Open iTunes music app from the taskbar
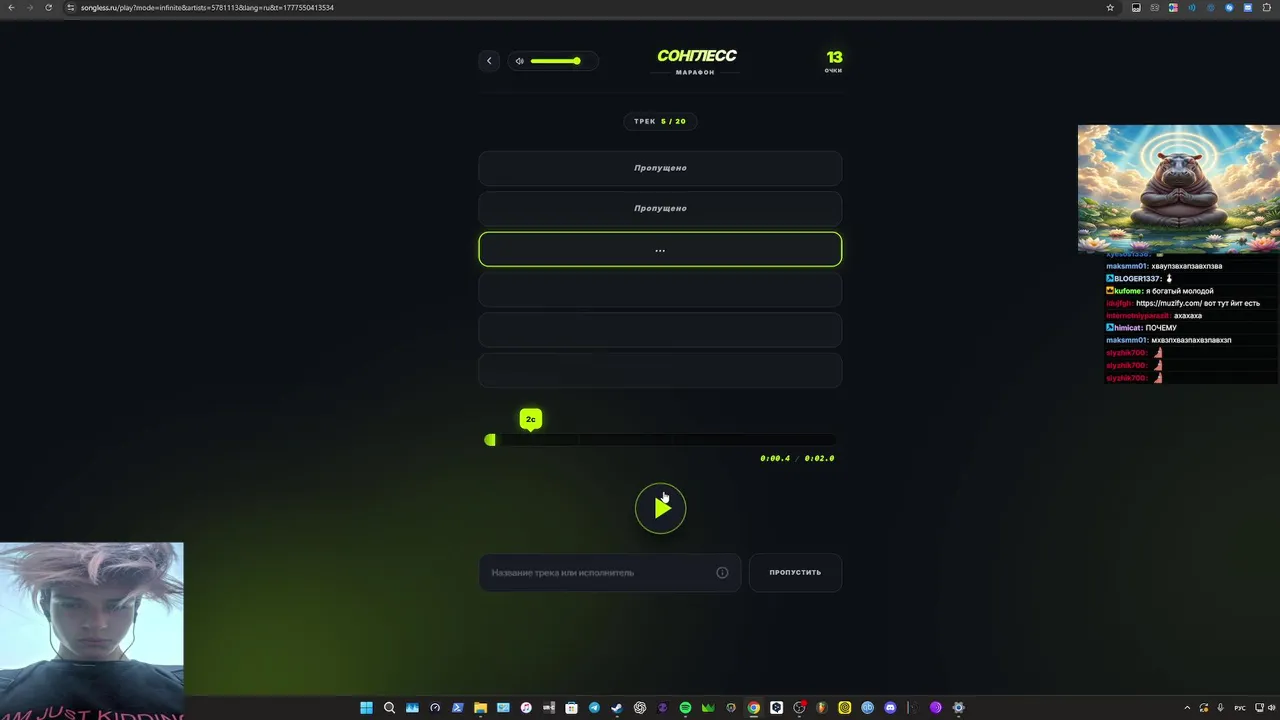 click(x=526, y=708)
